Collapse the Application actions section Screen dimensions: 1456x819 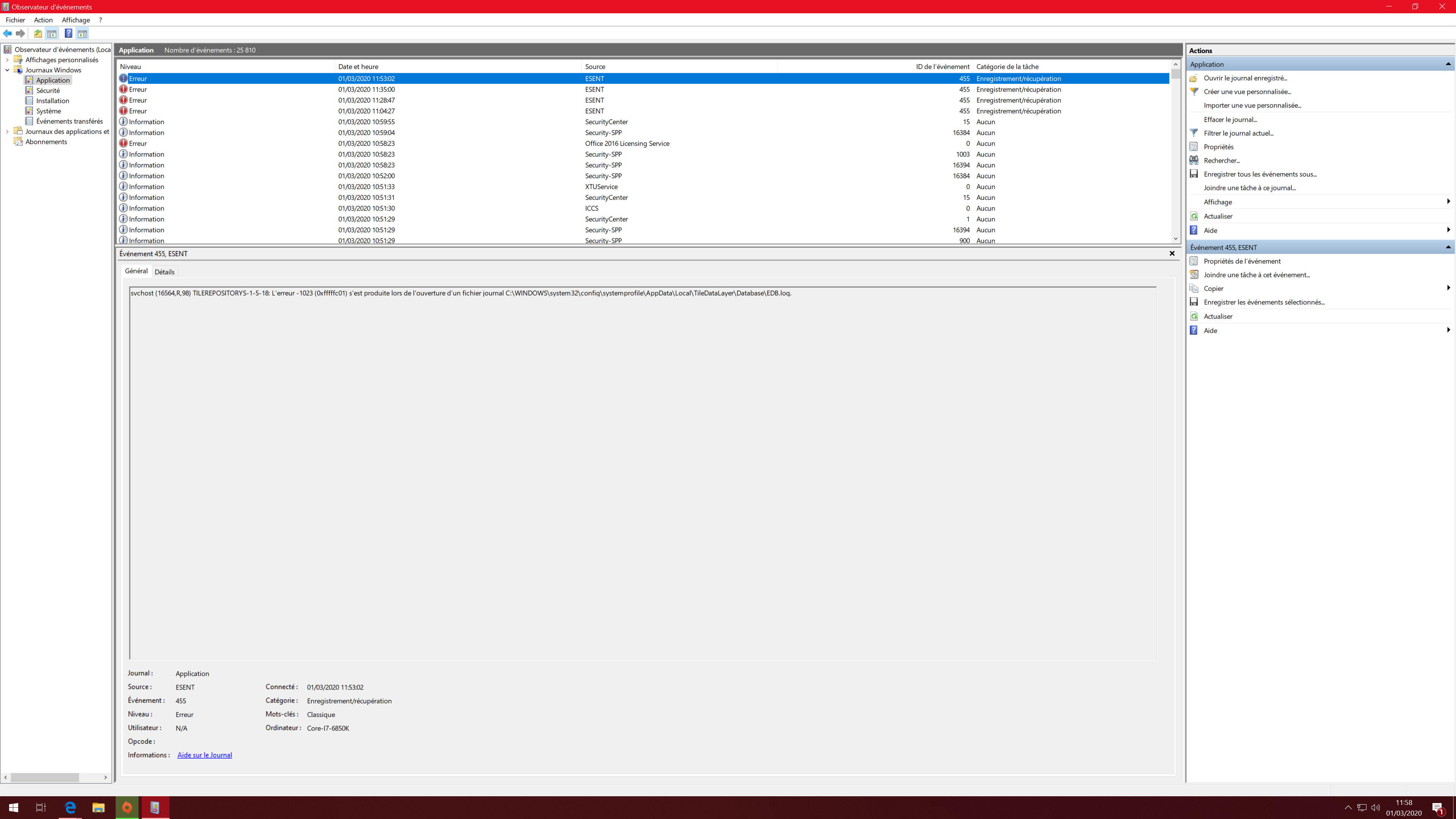[x=1448, y=64]
